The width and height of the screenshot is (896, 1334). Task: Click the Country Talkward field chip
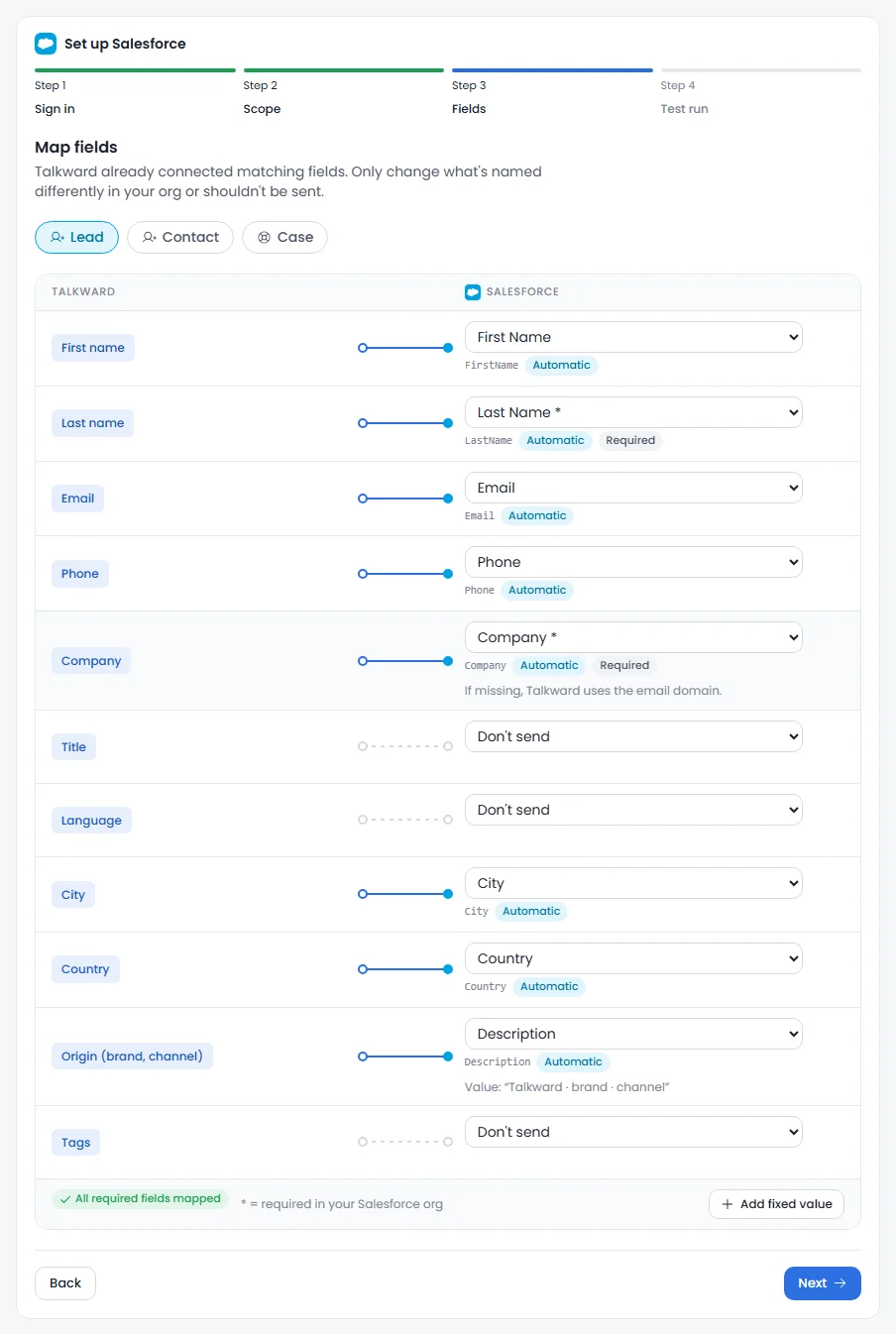click(85, 969)
